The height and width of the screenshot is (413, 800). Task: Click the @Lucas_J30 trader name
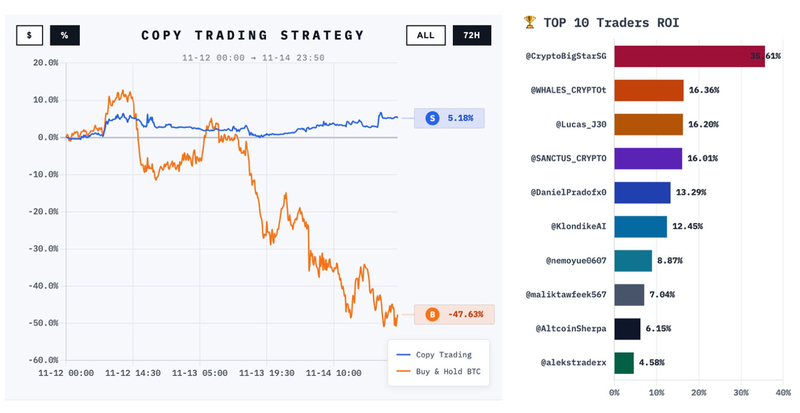pos(581,124)
